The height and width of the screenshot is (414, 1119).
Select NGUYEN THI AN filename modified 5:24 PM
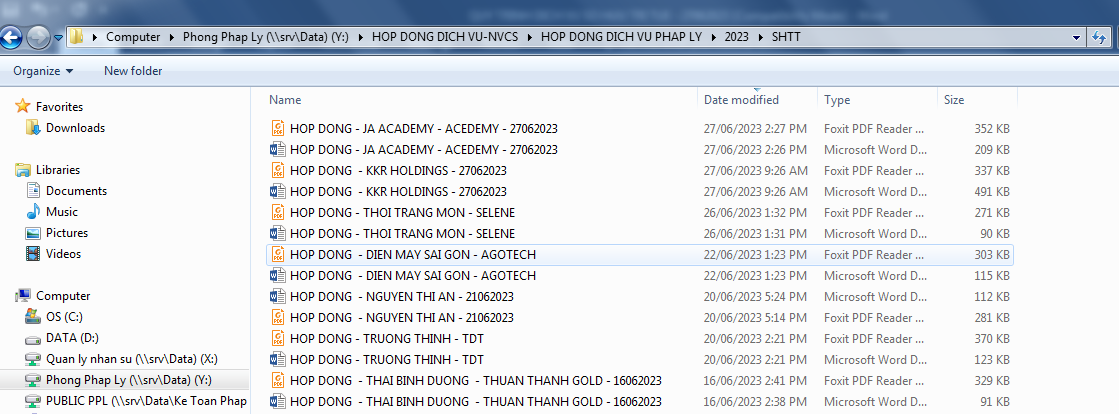pyautogui.click(x=402, y=296)
